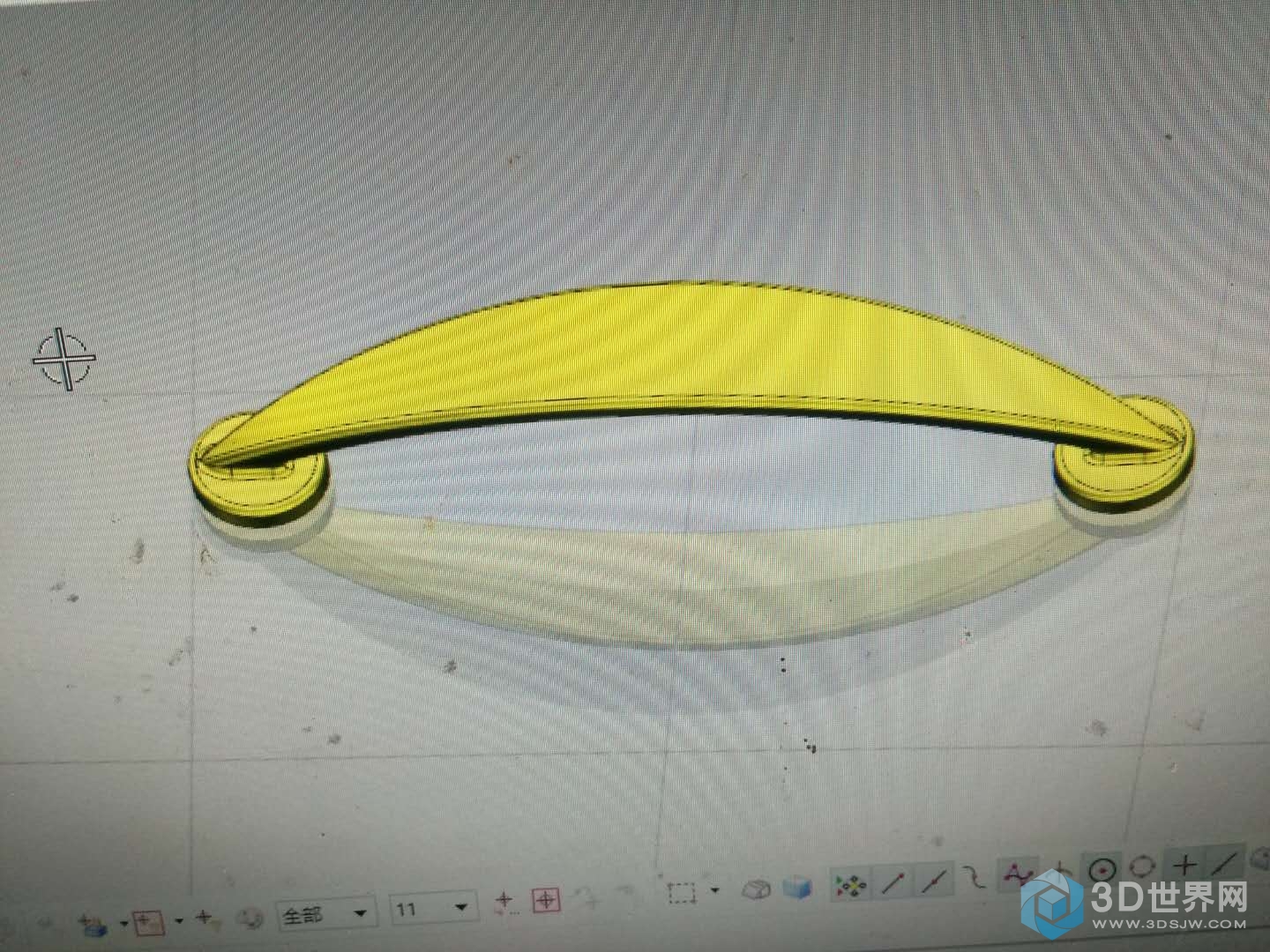Click the pink boxed crosshair selection filter icon
This screenshot has width=1270, height=952.
pos(149,923)
